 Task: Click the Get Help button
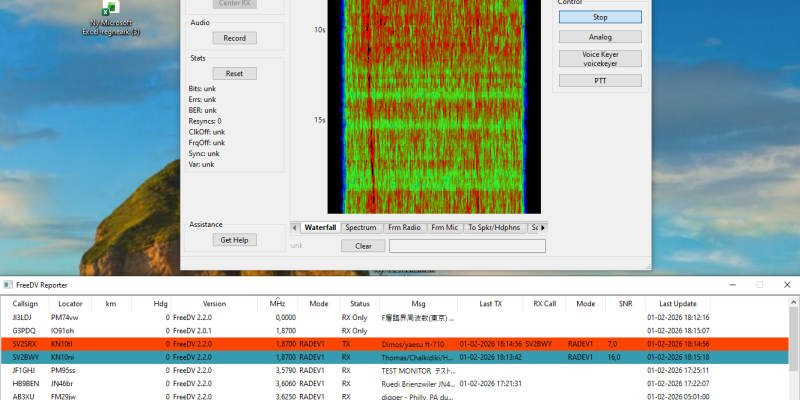pyautogui.click(x=234, y=240)
